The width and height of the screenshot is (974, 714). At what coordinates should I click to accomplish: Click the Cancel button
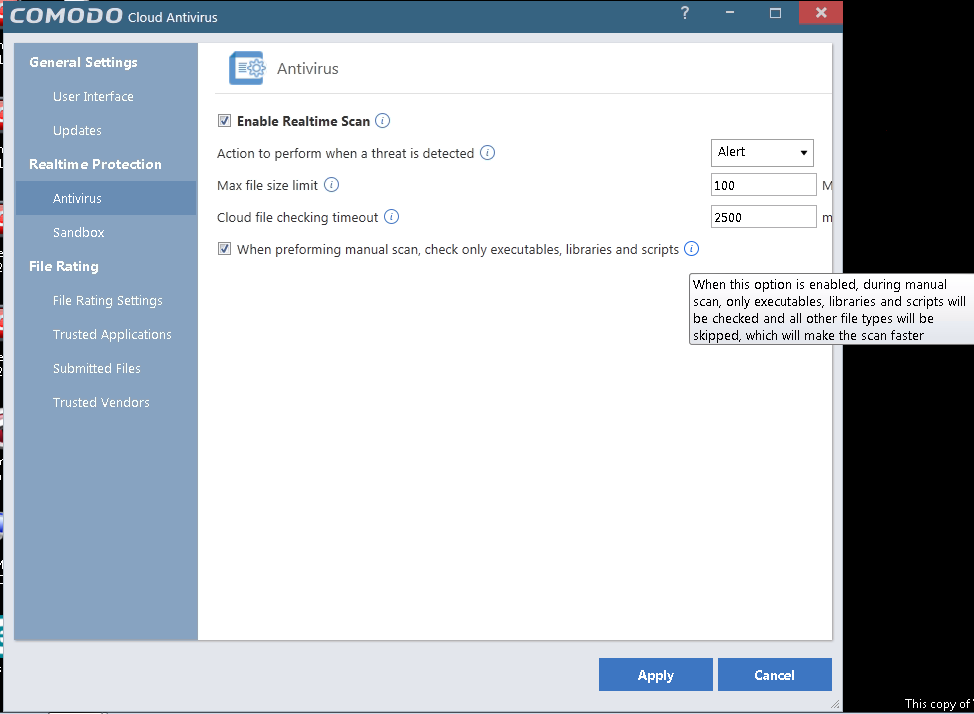(x=775, y=675)
